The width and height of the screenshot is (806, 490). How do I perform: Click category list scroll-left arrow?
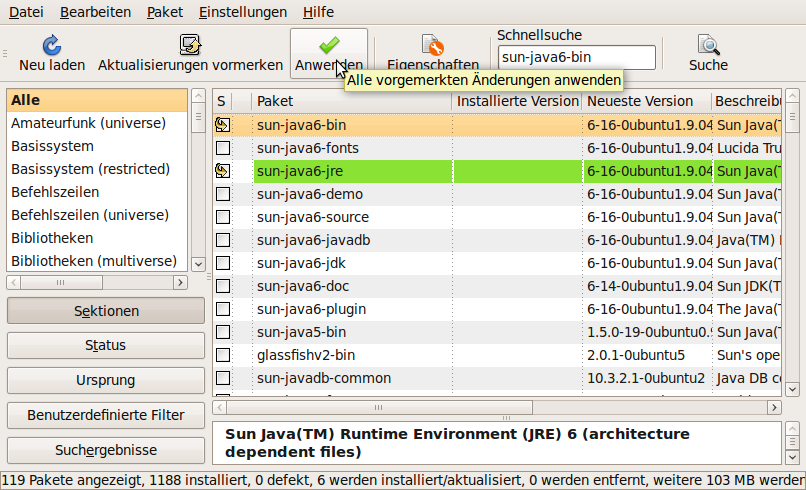(x=14, y=282)
